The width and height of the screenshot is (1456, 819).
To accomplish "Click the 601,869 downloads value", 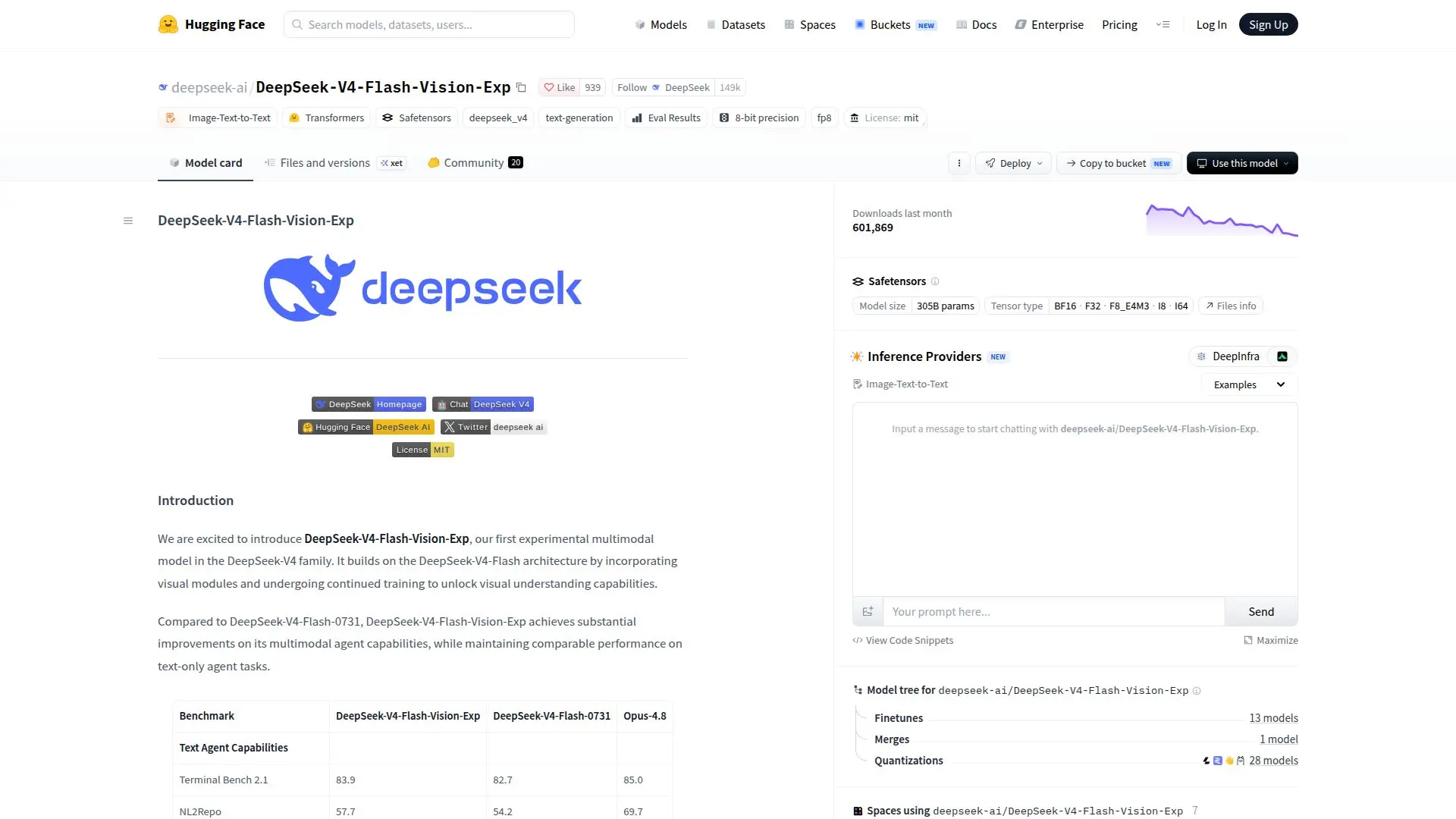I will tap(873, 227).
